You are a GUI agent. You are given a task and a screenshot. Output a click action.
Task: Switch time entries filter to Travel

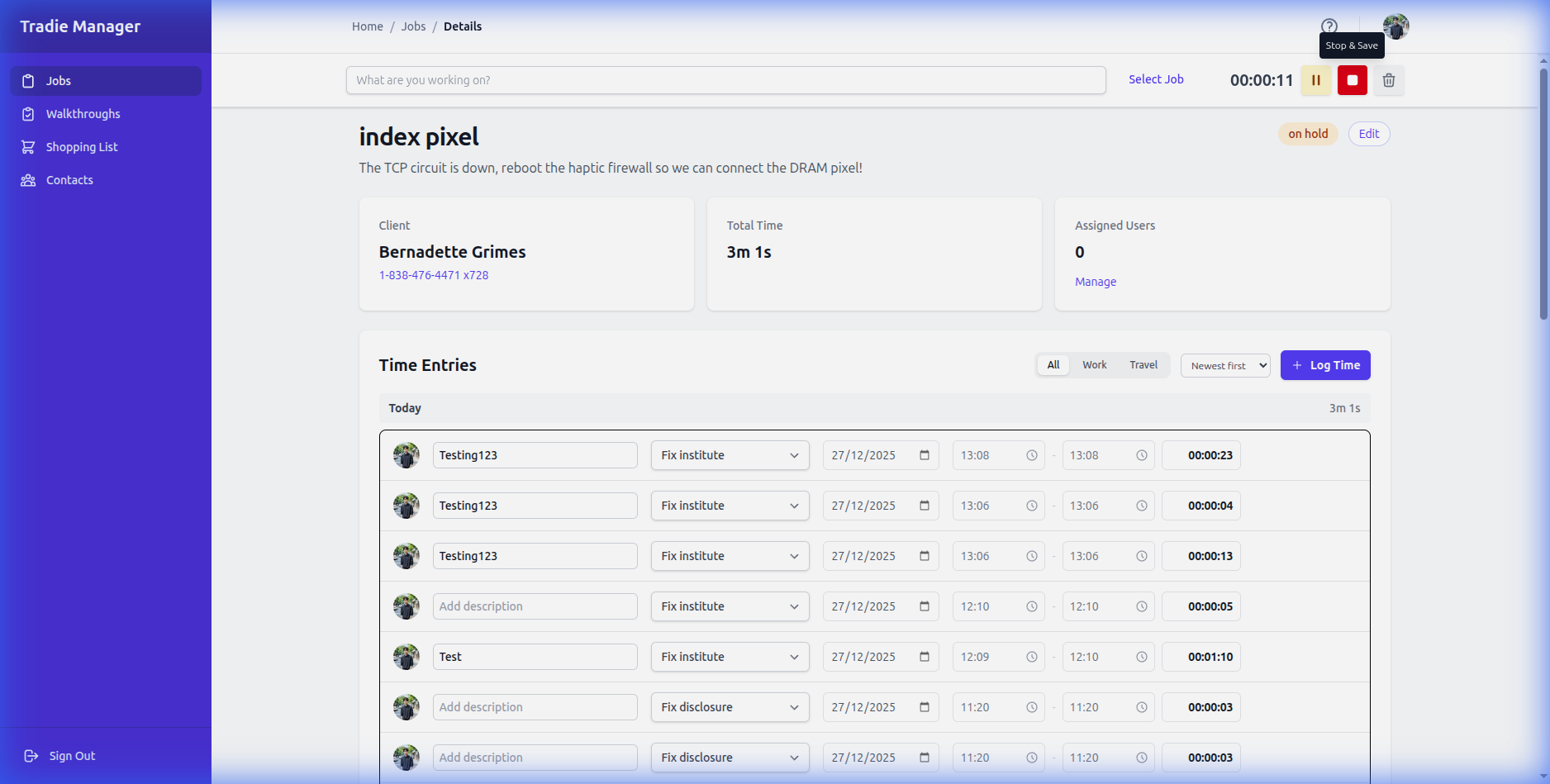(1143, 364)
